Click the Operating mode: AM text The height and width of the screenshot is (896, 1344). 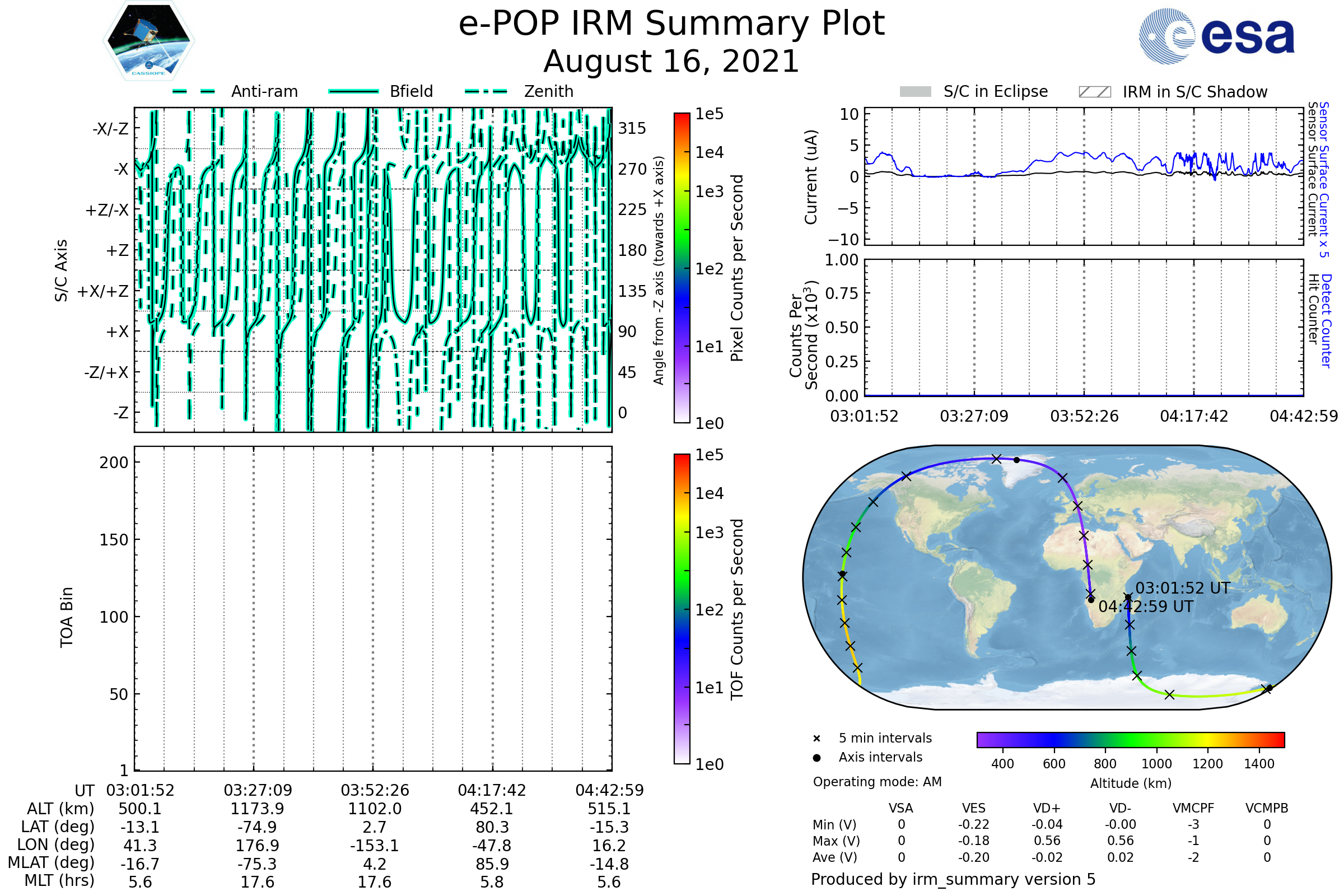click(x=877, y=782)
